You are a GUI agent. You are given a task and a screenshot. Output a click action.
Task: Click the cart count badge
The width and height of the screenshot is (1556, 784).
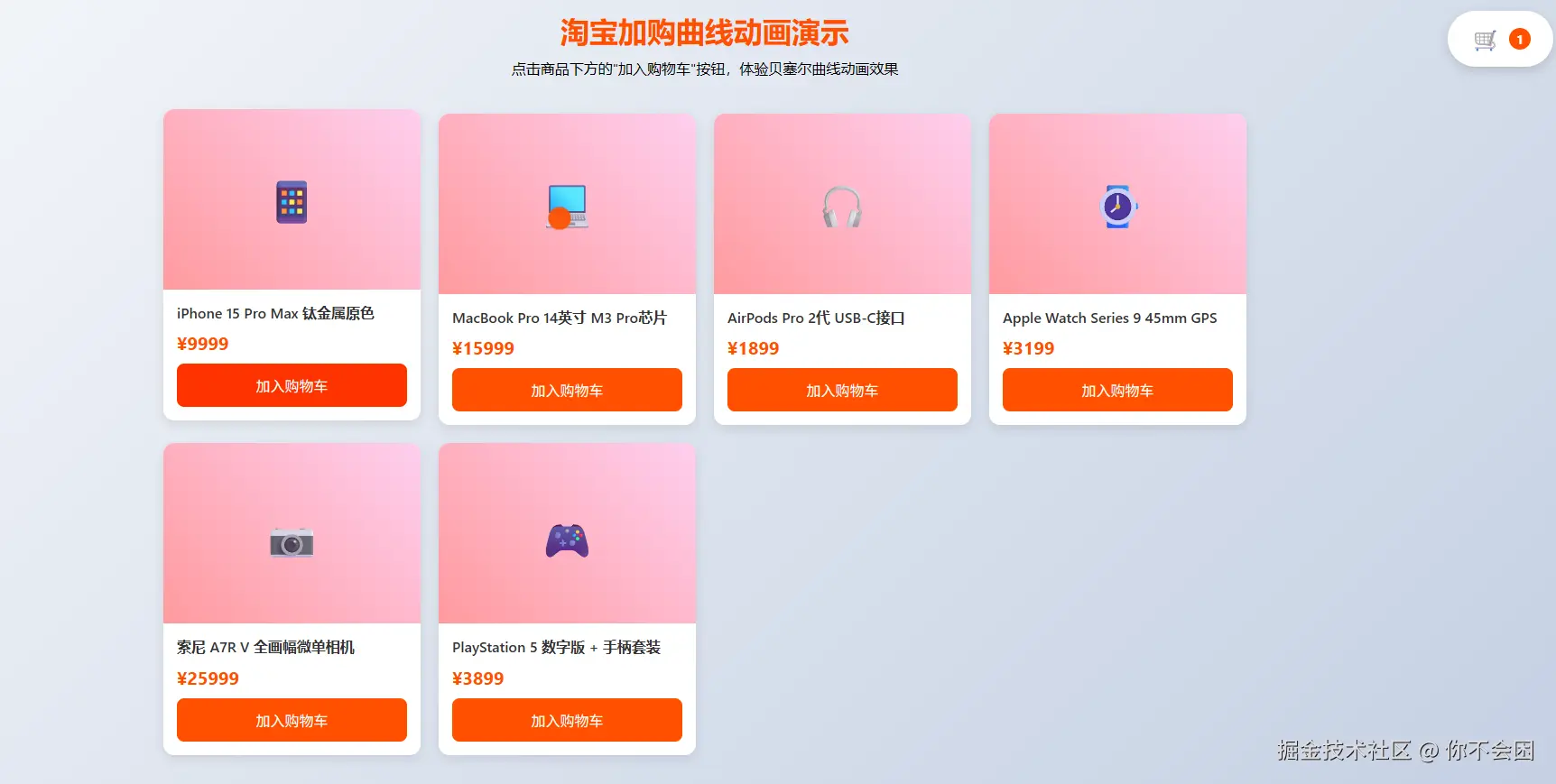tap(1520, 40)
